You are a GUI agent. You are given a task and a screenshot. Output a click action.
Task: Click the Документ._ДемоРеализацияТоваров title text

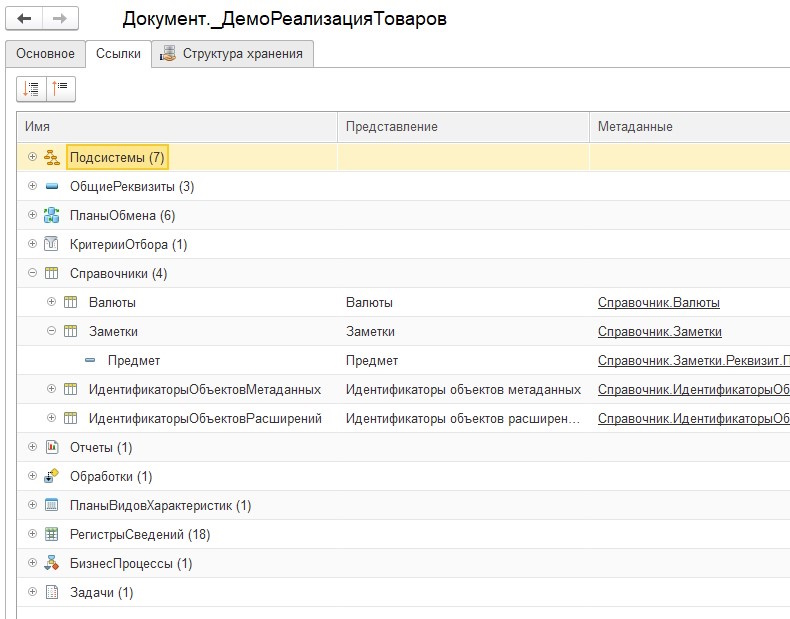pos(285,19)
